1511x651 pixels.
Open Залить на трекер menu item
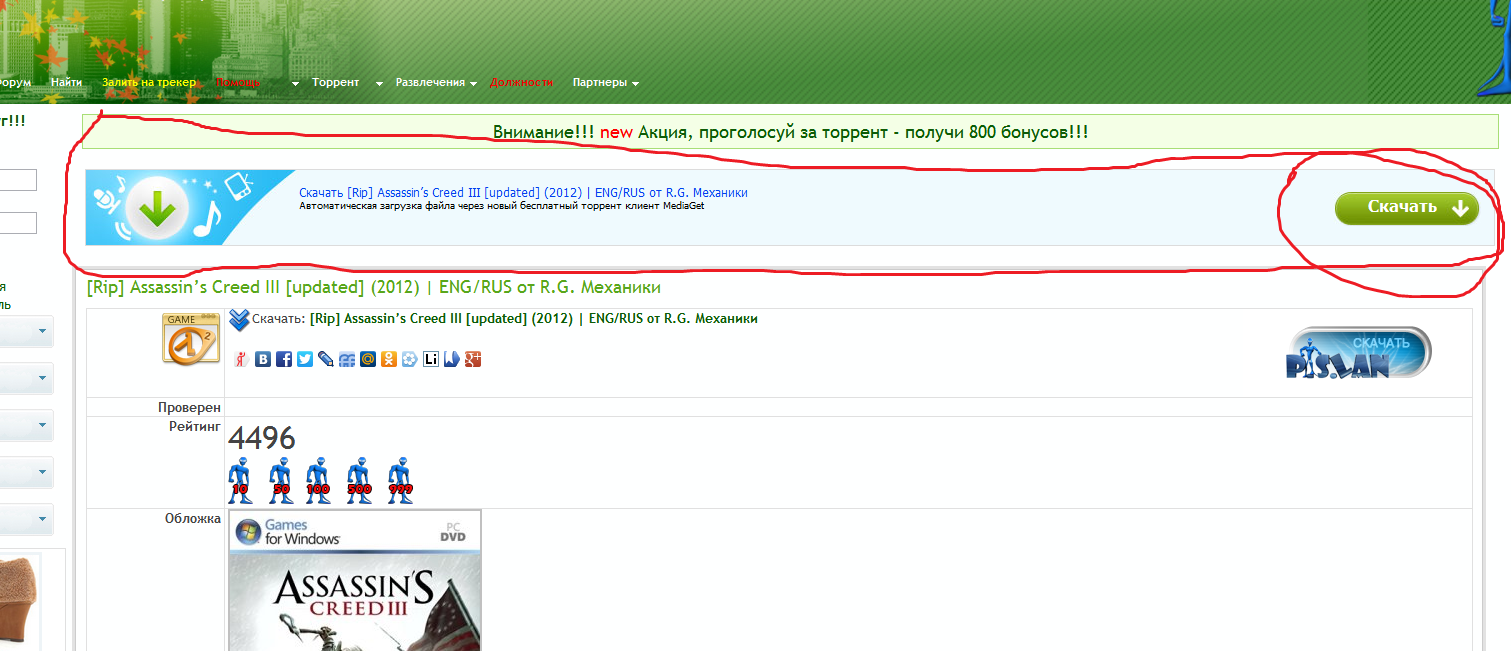149,82
